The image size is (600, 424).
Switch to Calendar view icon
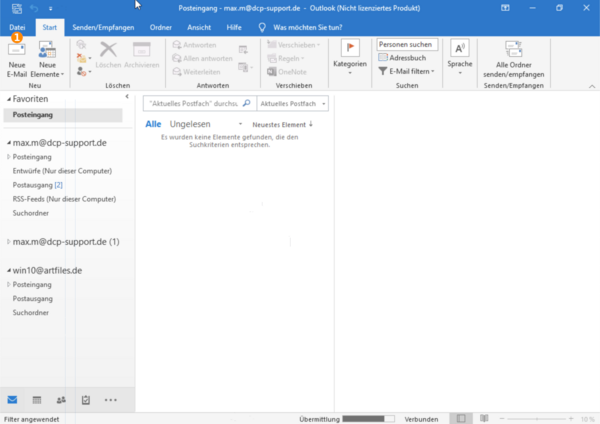pos(37,400)
